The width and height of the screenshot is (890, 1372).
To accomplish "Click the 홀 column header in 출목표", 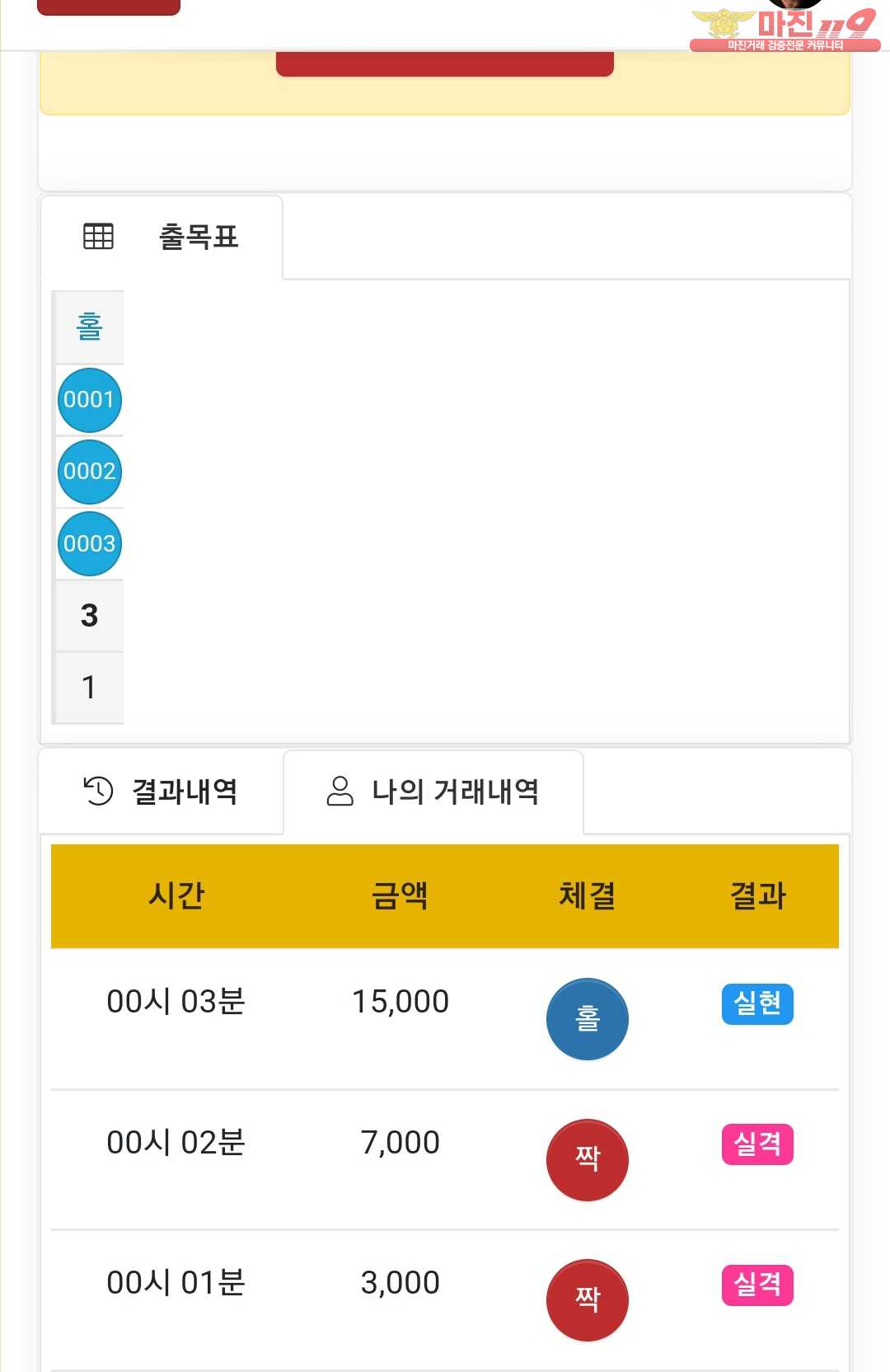I will pos(89,327).
